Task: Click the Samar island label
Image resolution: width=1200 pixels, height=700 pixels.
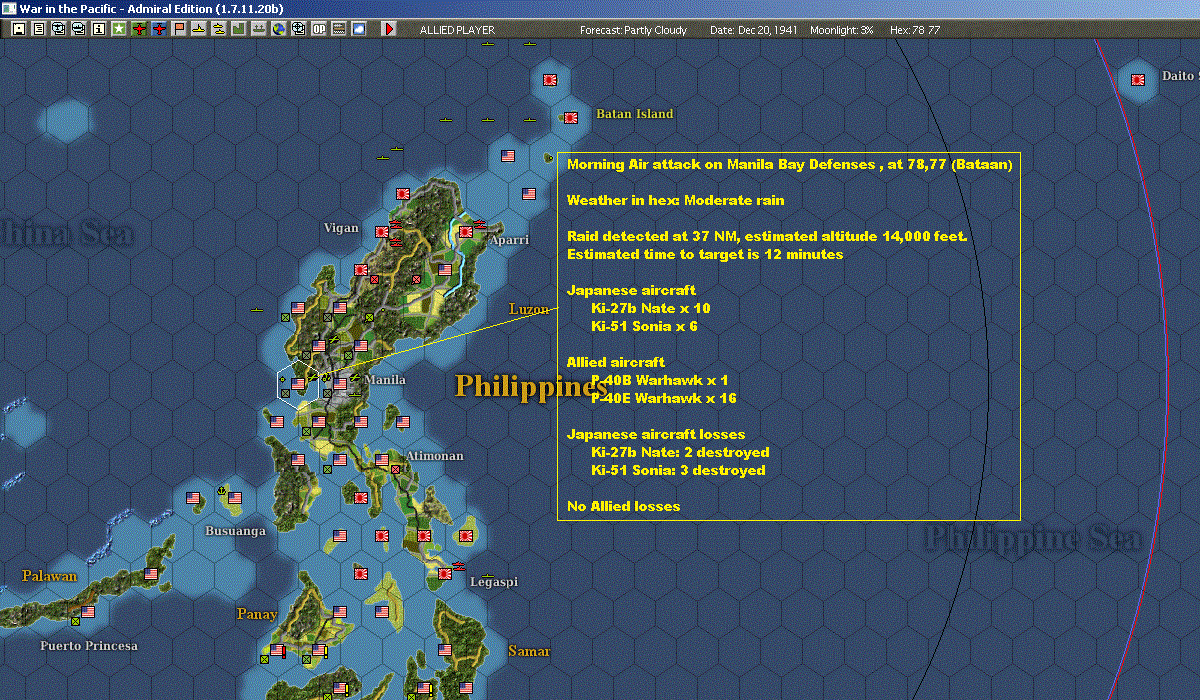Action: tap(529, 652)
